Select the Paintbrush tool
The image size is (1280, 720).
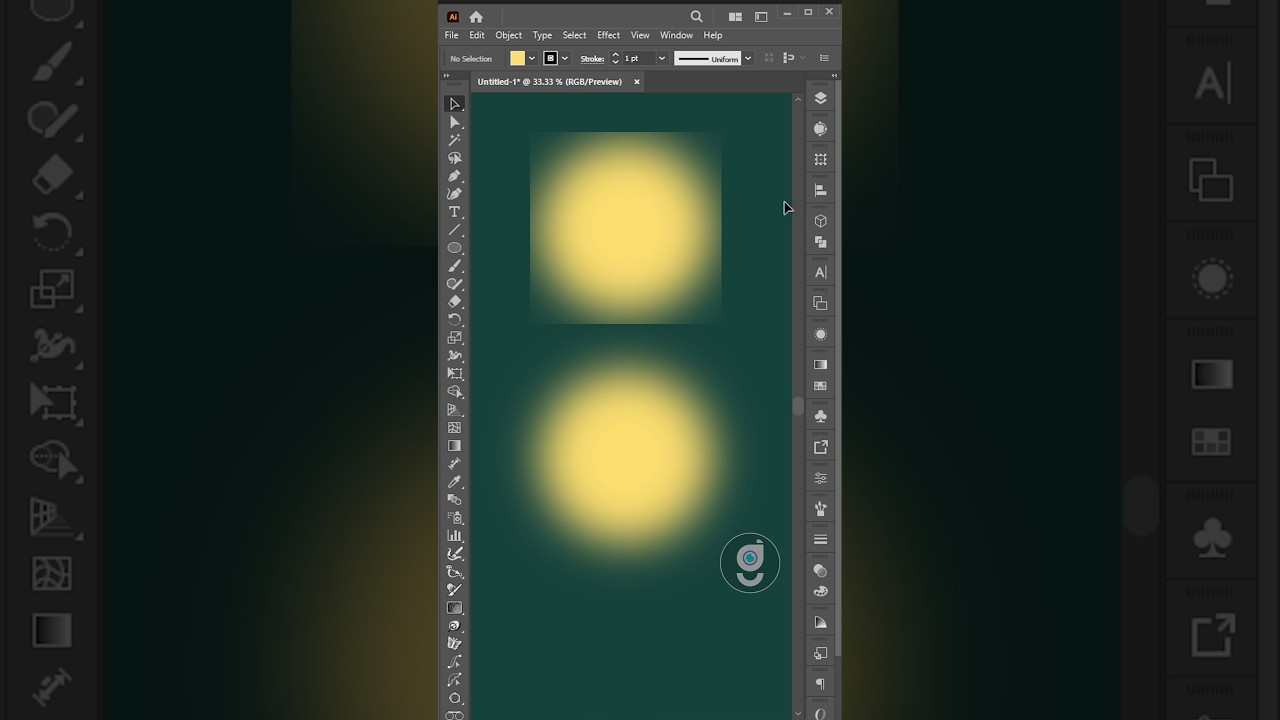[x=454, y=266]
